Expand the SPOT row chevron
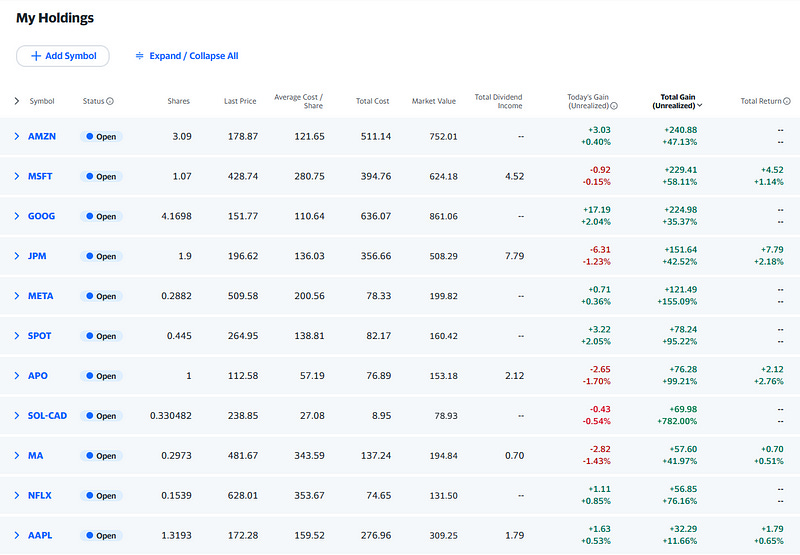This screenshot has height=555, width=800. (17, 336)
